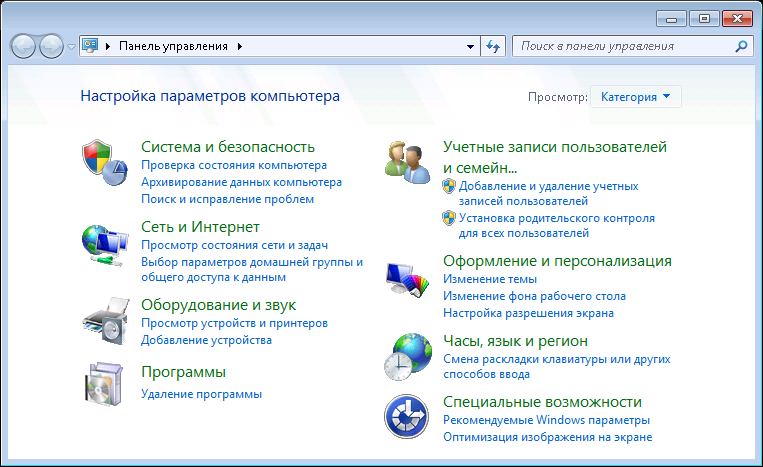Expand the address bar history dropdown arrow
763x467 pixels.
pyautogui.click(x=470, y=47)
